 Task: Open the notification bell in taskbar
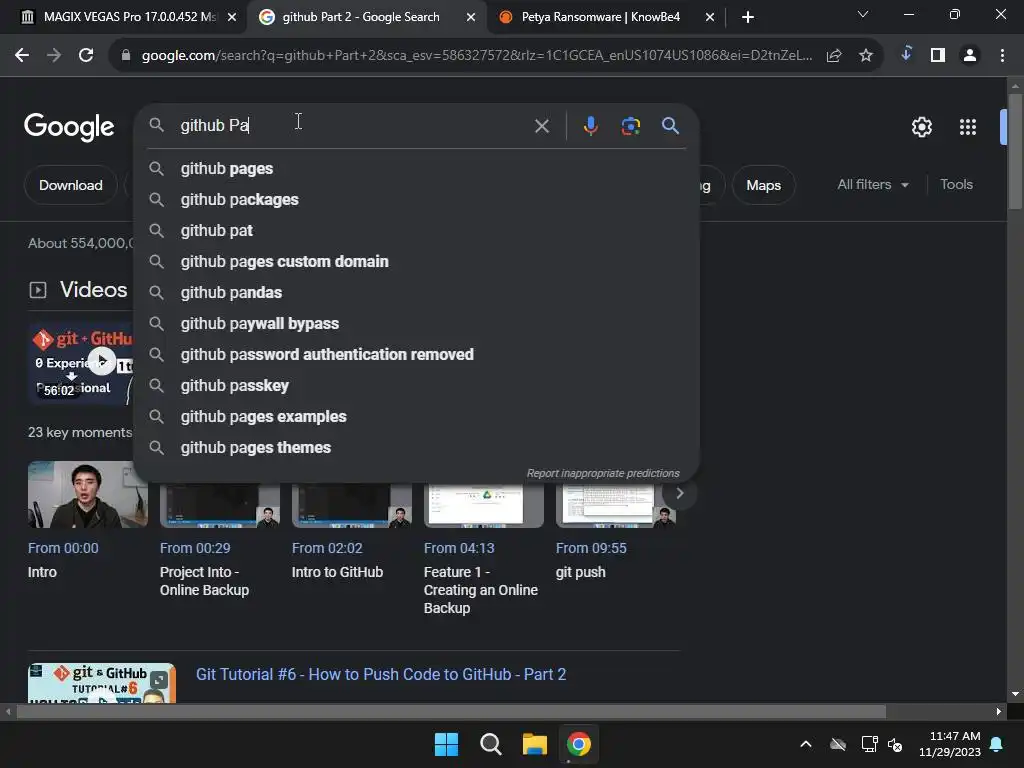coord(996,744)
